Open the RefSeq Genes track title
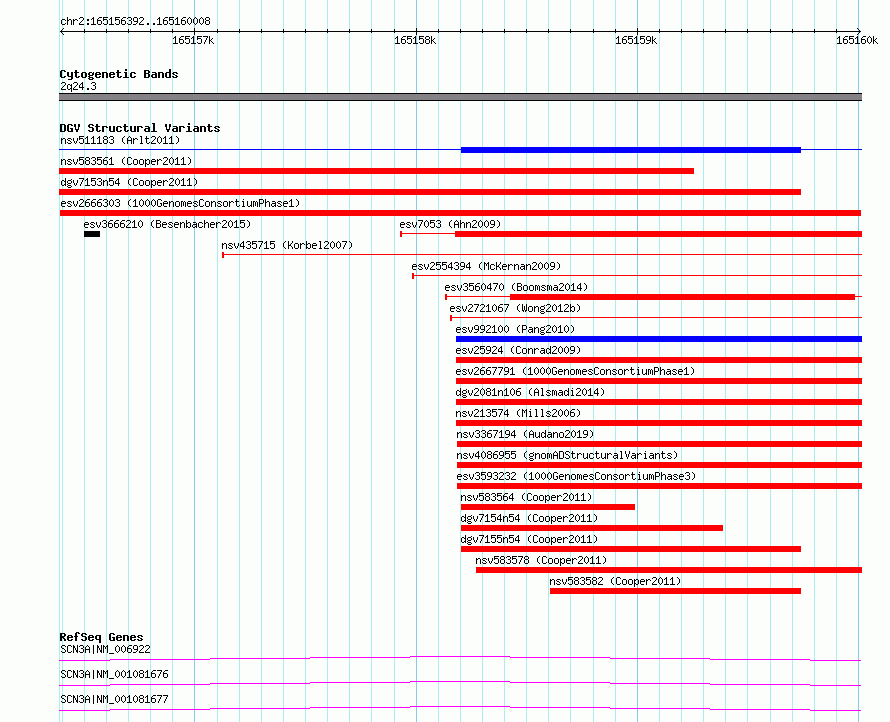 [101, 637]
